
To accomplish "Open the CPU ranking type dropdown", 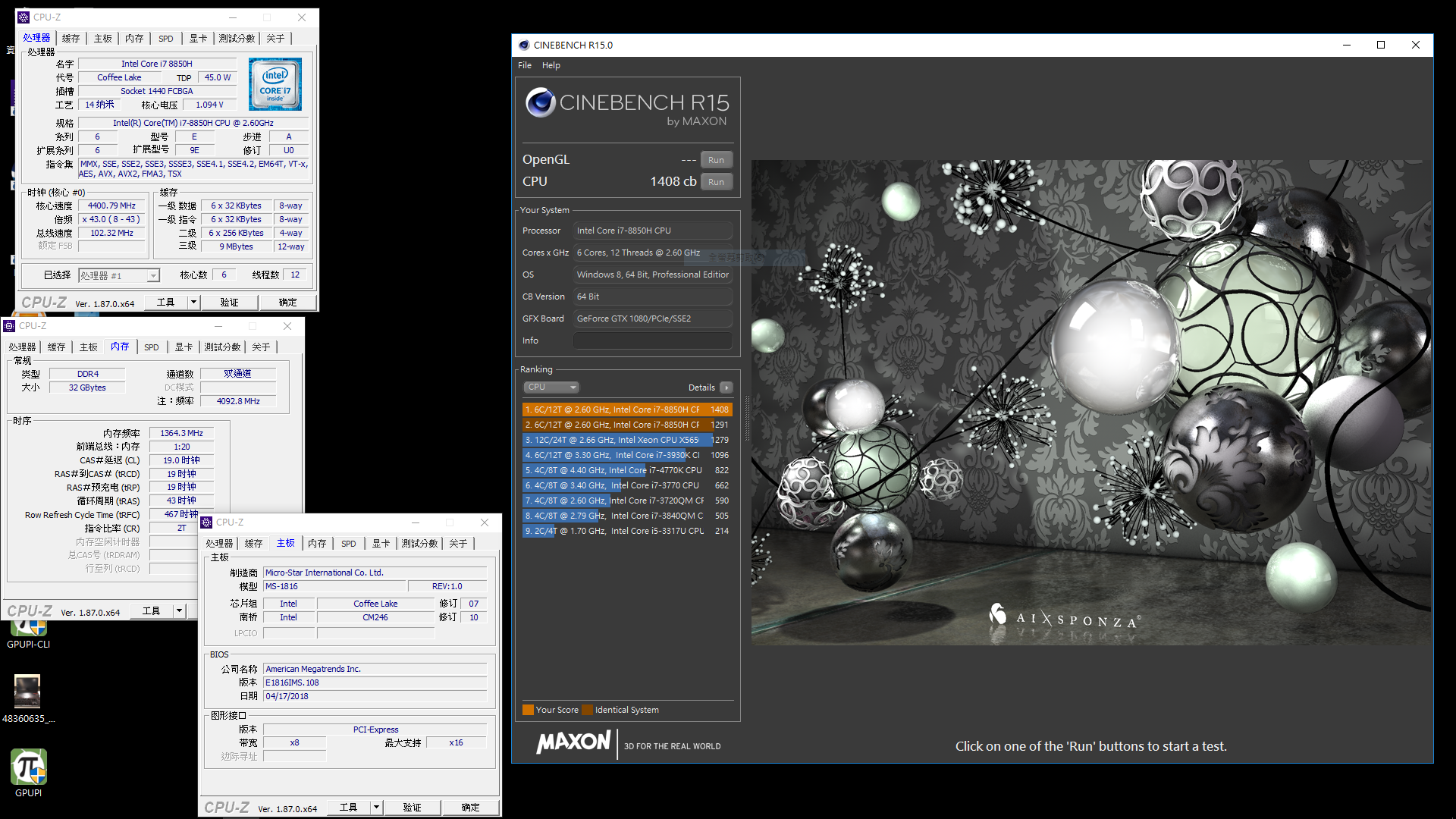I will point(551,388).
